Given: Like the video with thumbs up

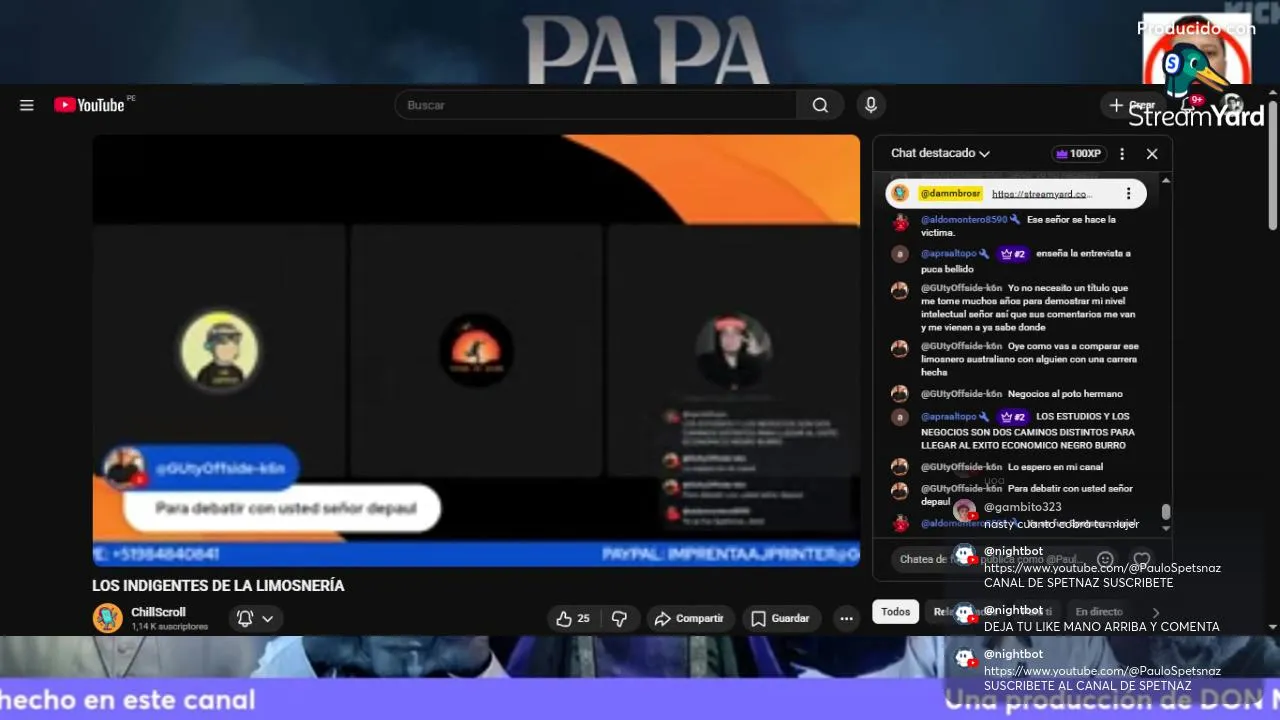Looking at the screenshot, I should click(573, 619).
